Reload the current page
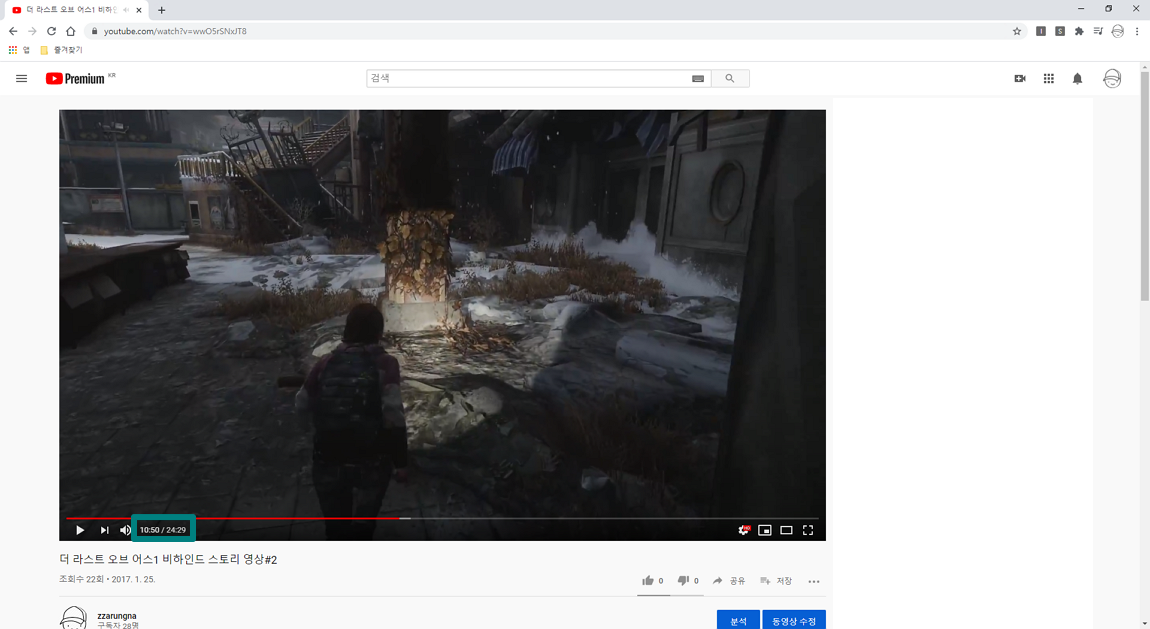Screen dimensions: 1150x629 (51, 31)
